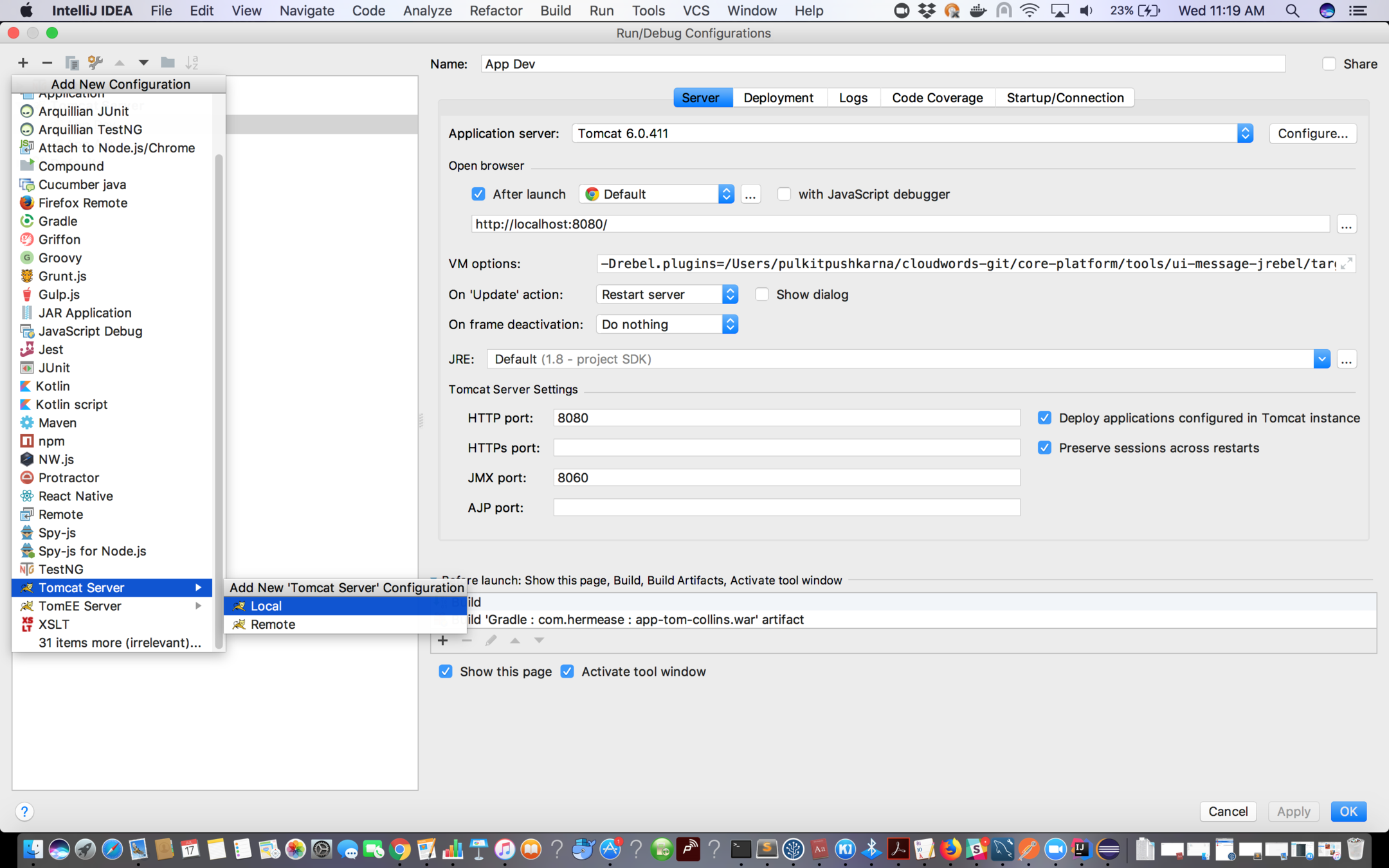Click the ellipsis button beside the URL field

[1347, 224]
